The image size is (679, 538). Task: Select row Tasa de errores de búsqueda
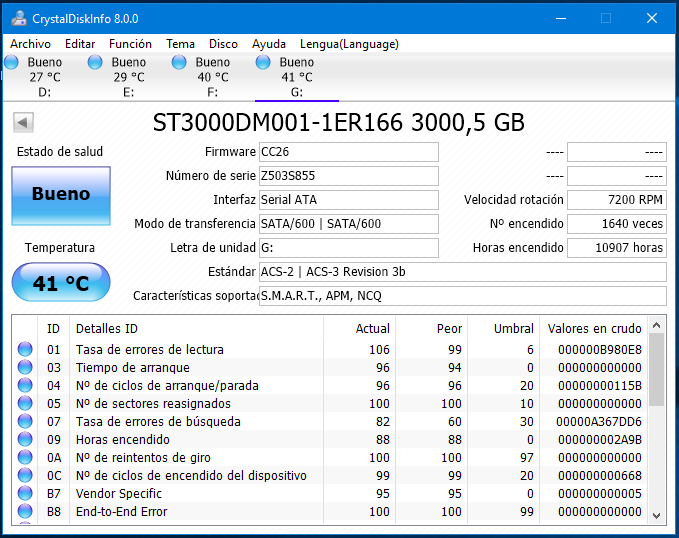(330, 421)
